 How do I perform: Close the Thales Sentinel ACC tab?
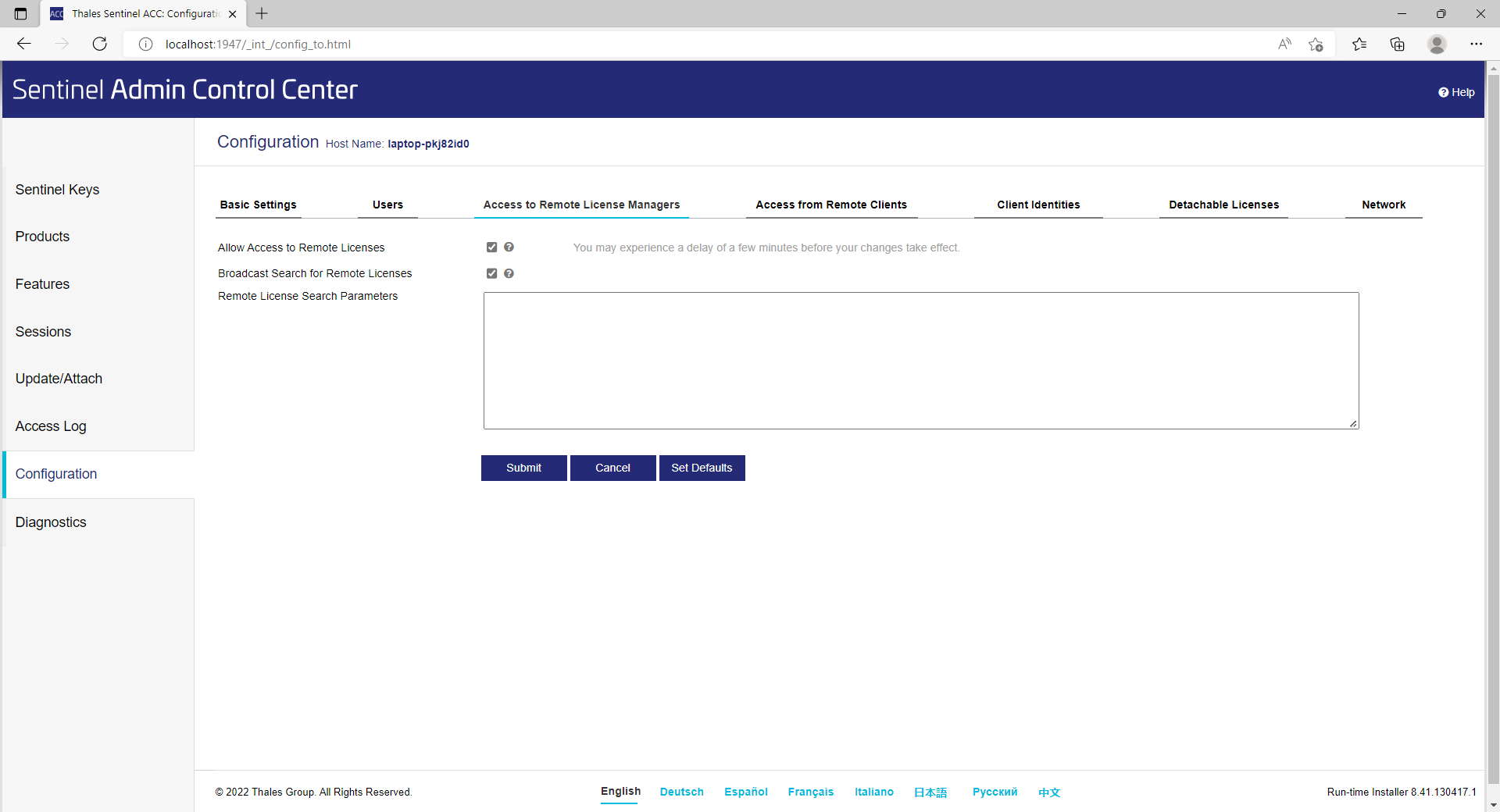232,13
